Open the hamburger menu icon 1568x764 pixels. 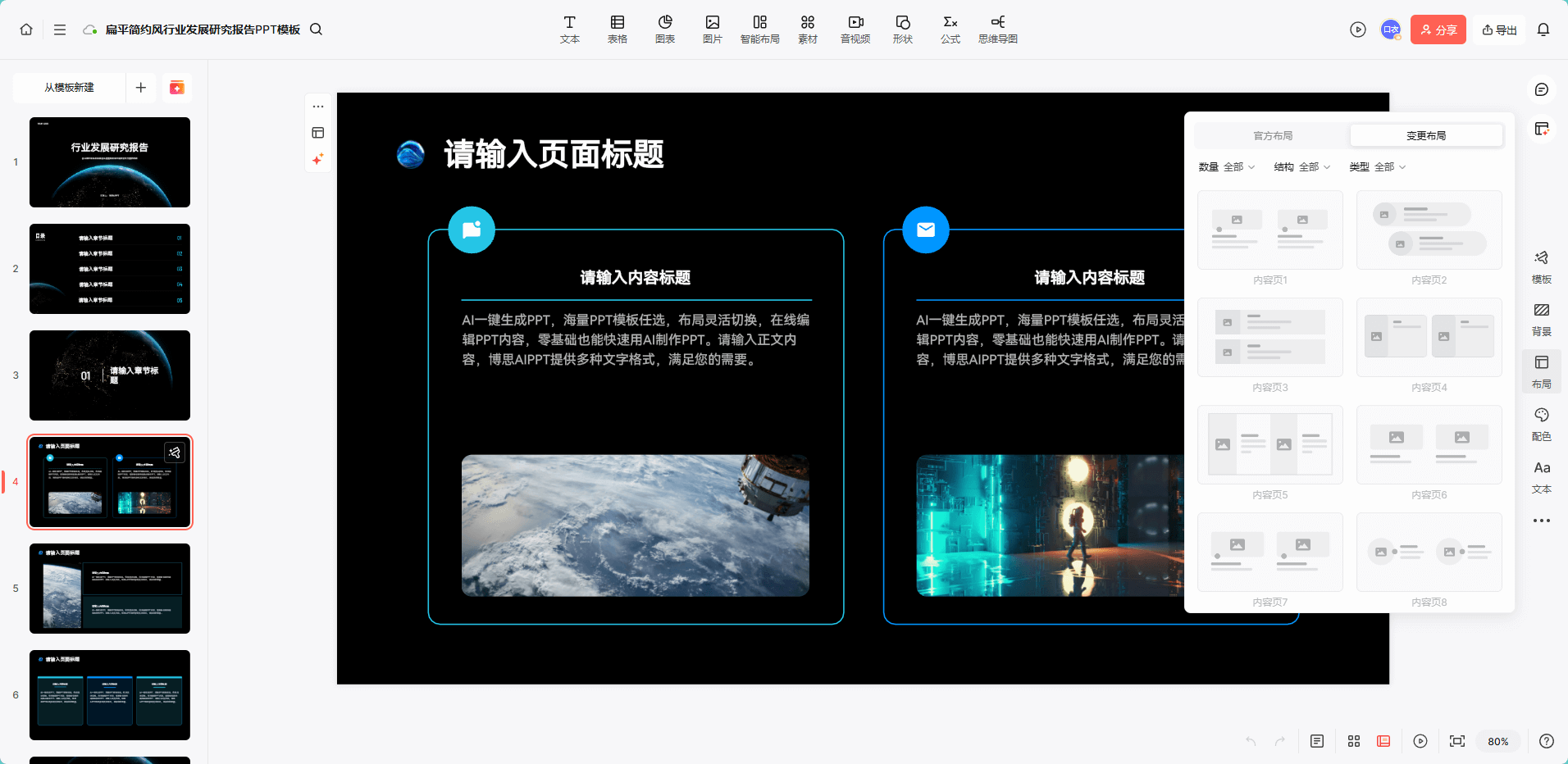tap(60, 30)
